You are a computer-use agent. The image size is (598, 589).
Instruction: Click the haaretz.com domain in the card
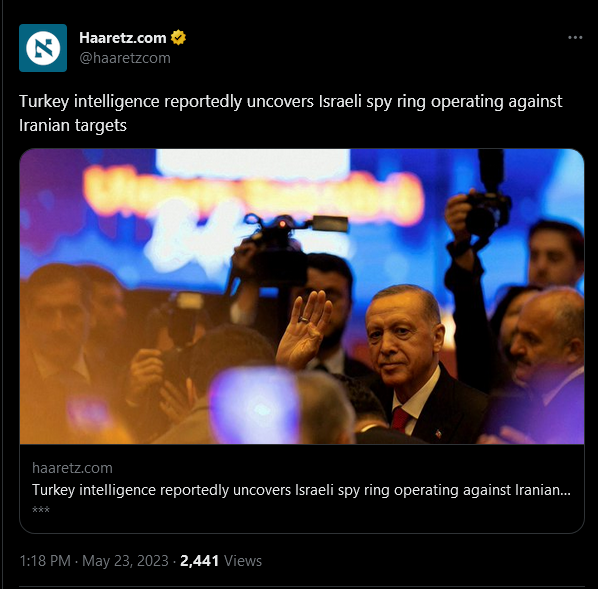click(72, 468)
